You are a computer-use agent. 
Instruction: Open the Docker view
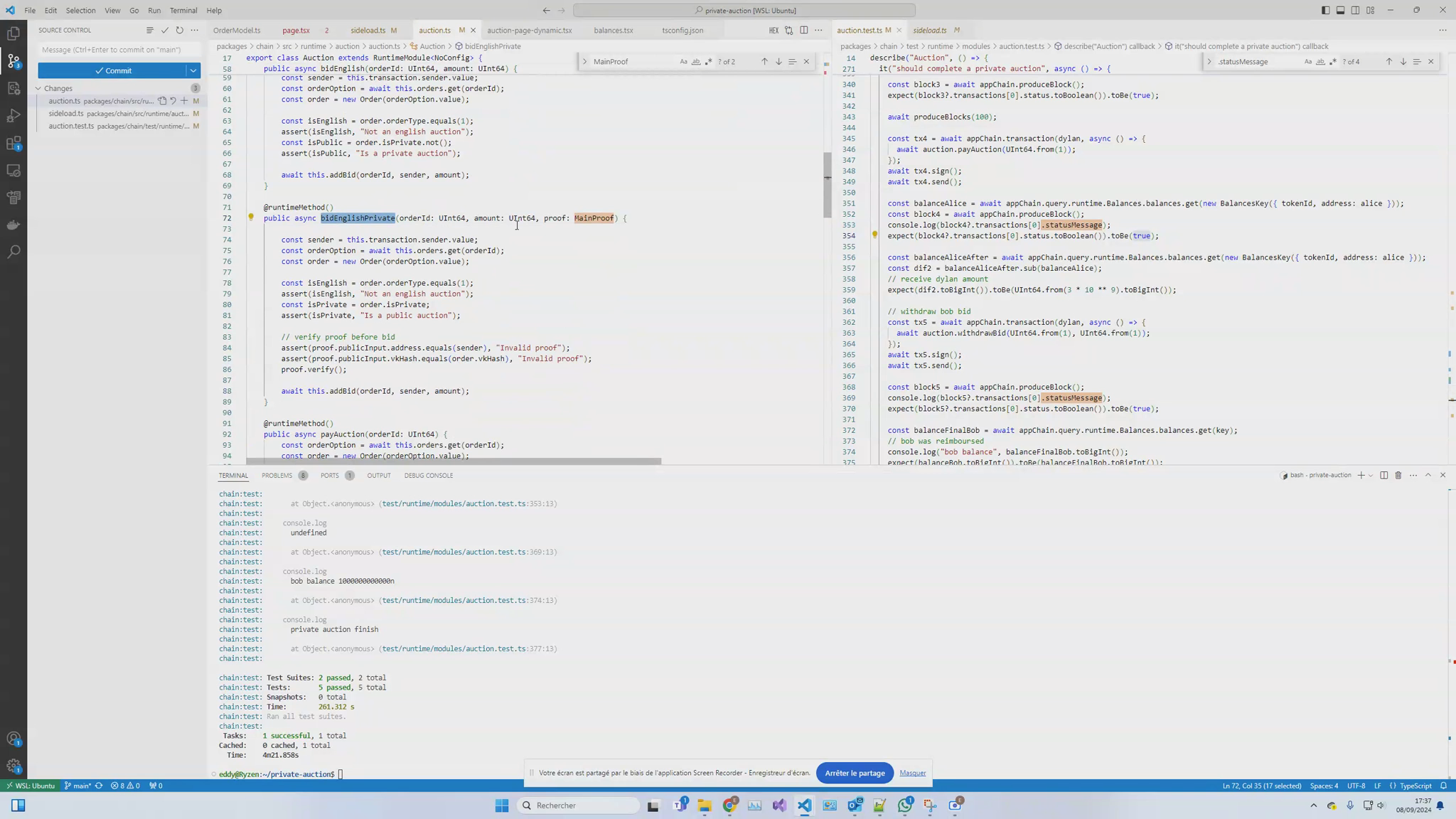click(x=14, y=225)
